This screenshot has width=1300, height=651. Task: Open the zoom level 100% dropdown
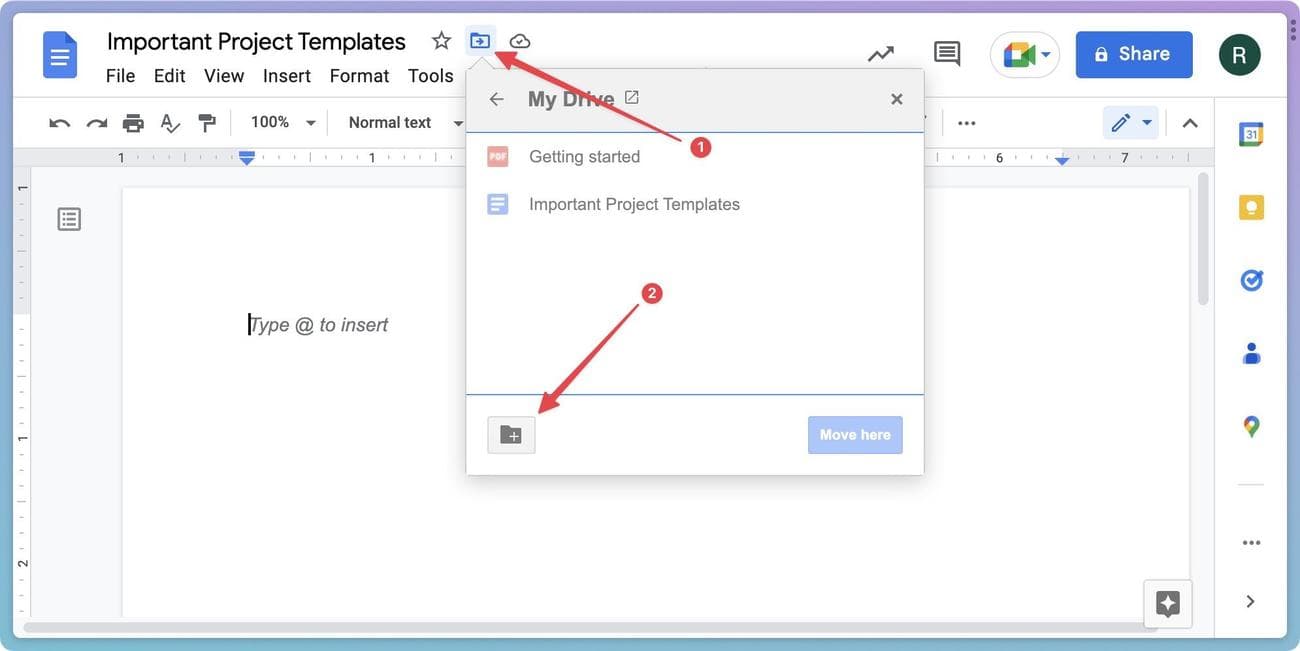point(282,122)
